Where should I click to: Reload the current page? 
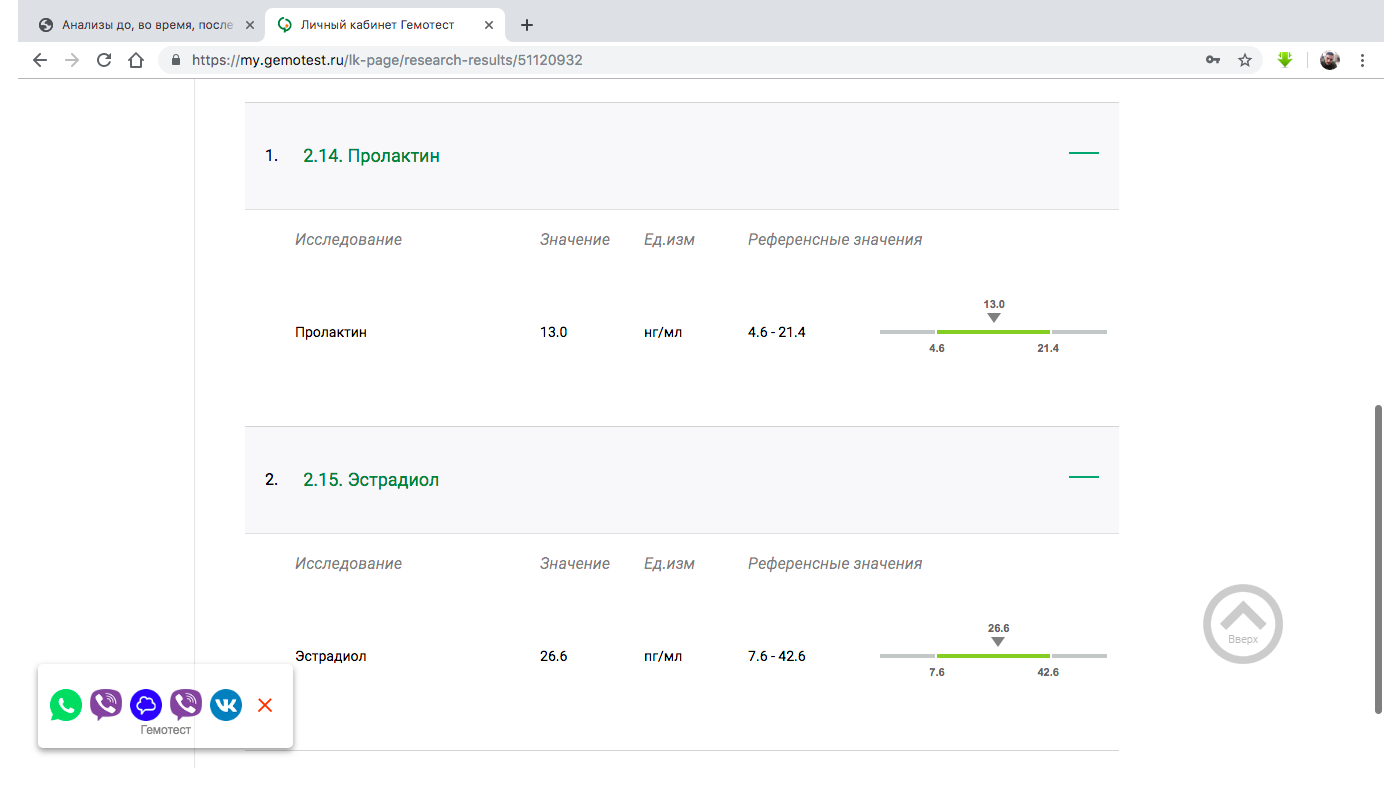click(x=103, y=60)
